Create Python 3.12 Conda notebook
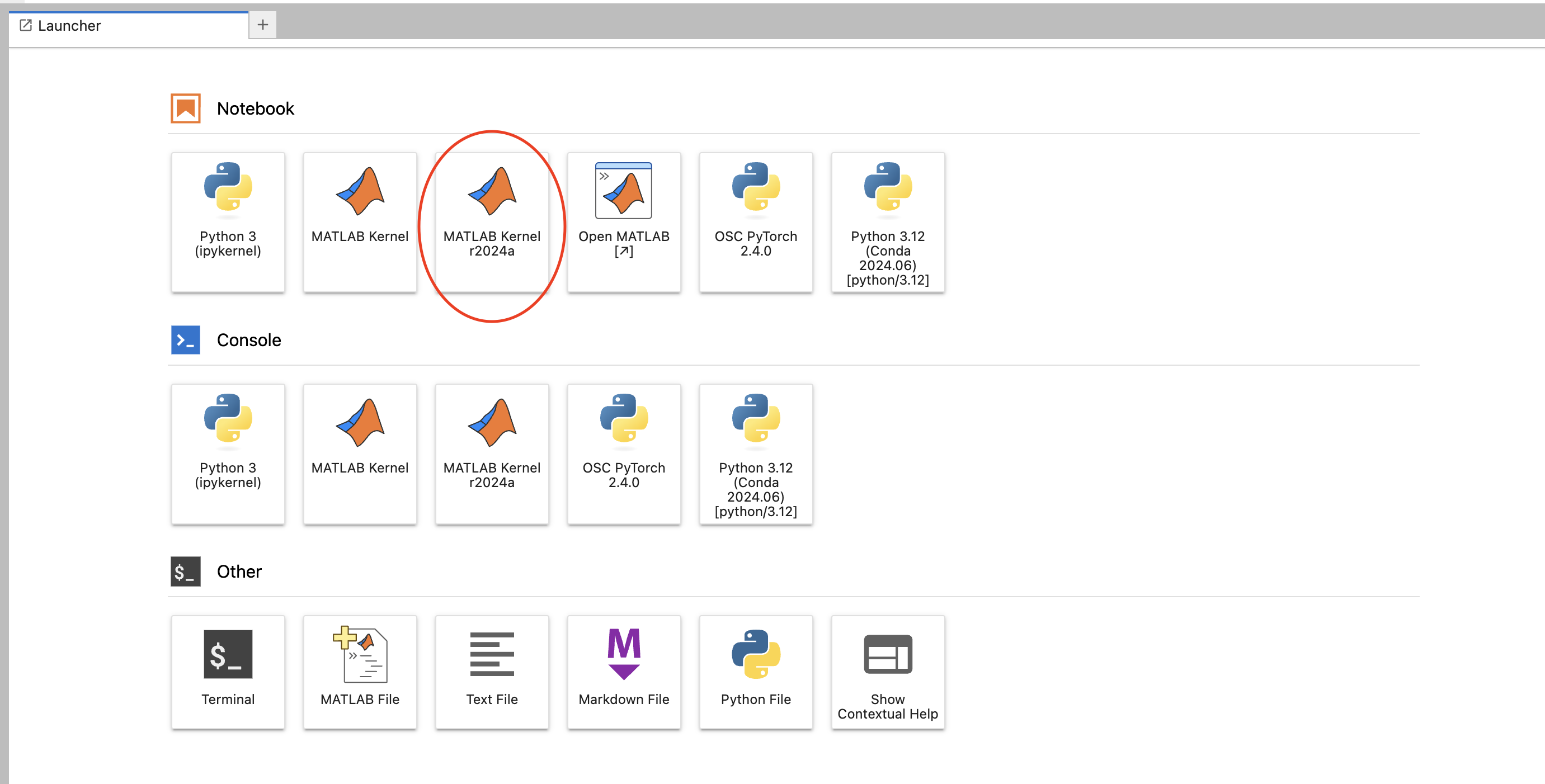Screen dimensions: 1545x784 [x=888, y=222]
